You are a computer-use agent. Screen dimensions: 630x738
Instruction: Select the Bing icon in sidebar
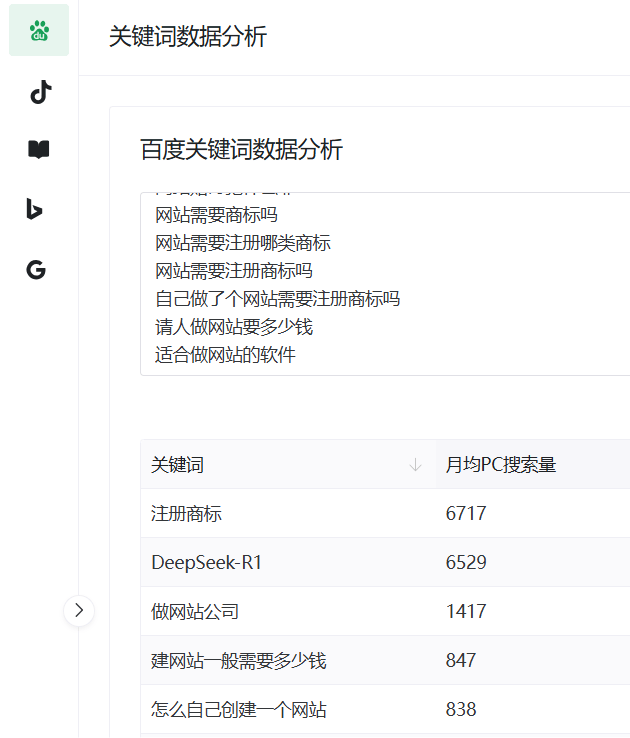pyautogui.click(x=35, y=210)
